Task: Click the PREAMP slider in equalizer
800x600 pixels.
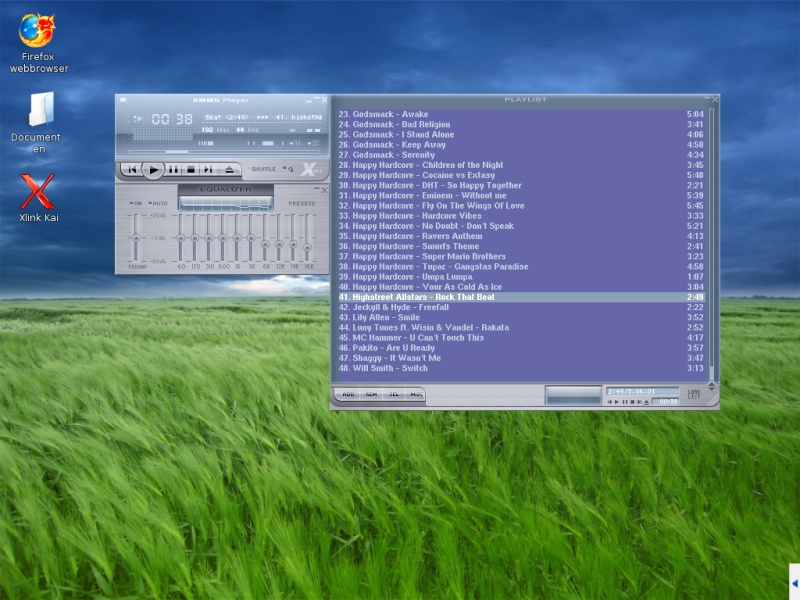Action: tap(136, 238)
